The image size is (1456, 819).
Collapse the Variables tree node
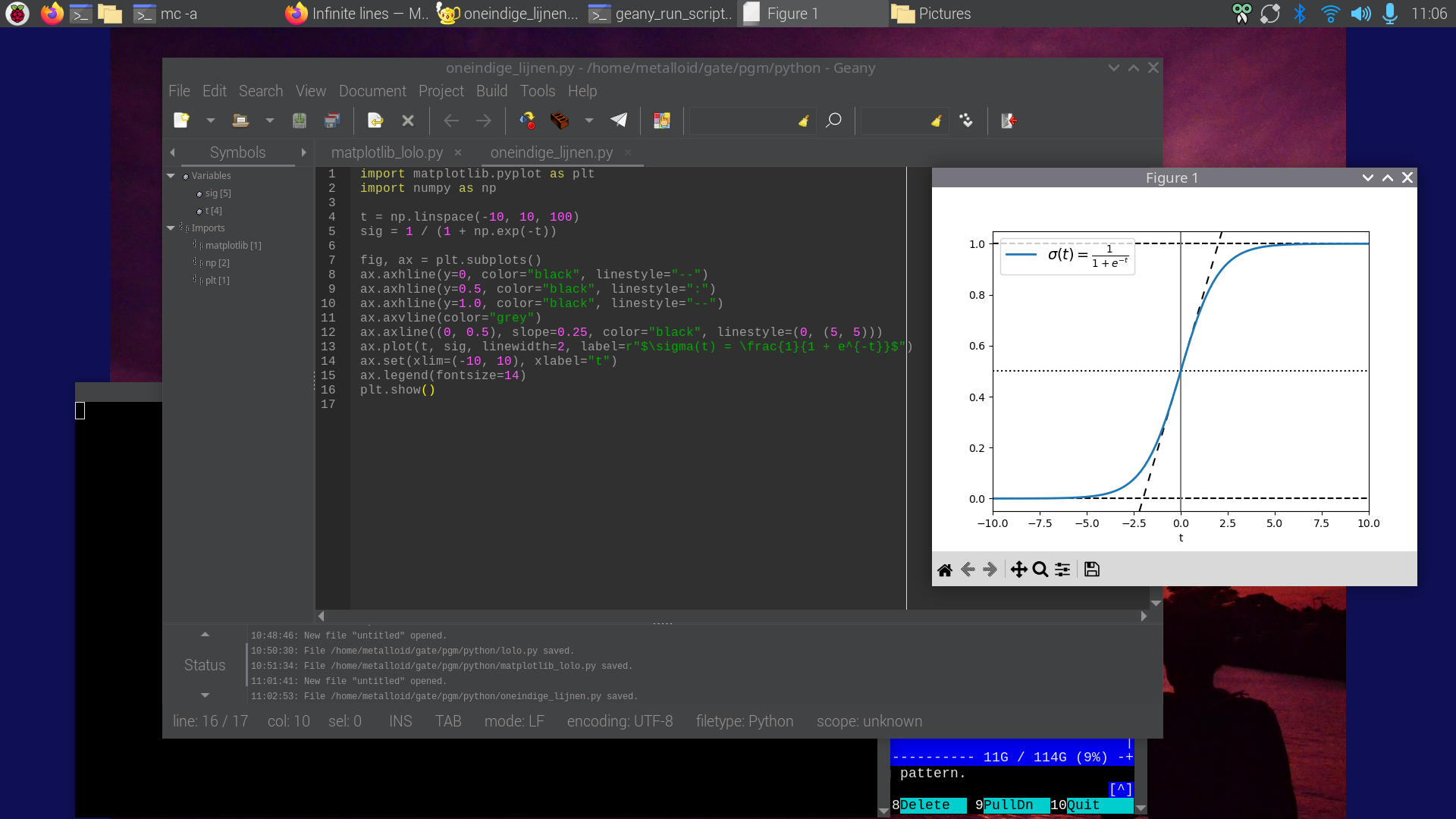171,176
